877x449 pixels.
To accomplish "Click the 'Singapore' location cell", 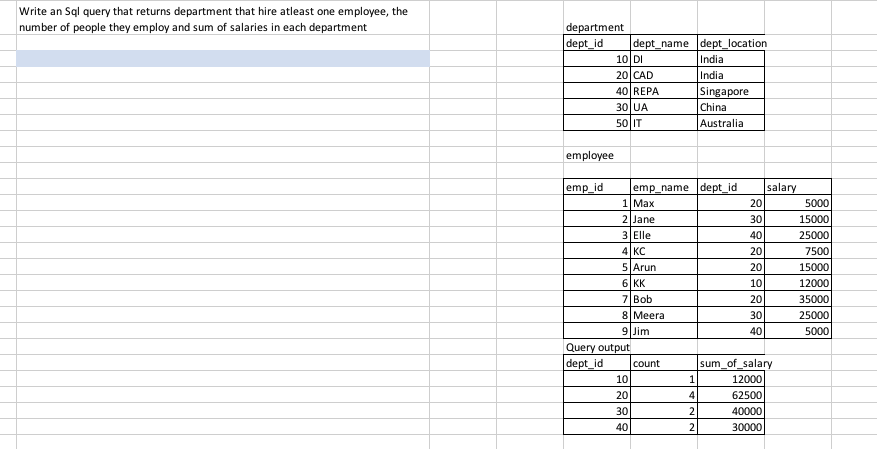I will (x=731, y=91).
